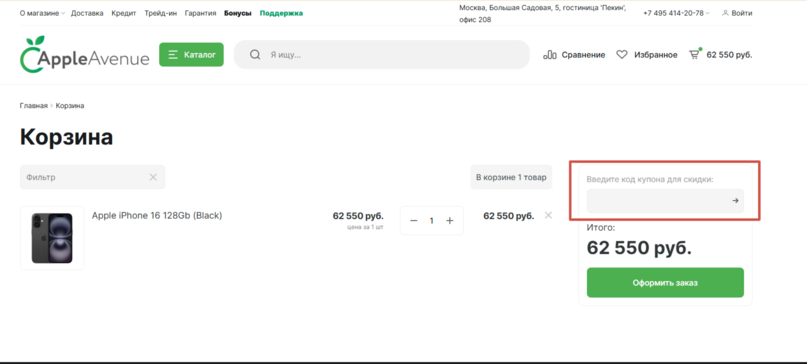The image size is (807, 364).
Task: Expand the phone number +7 495 dropdown
Action: tap(676, 13)
